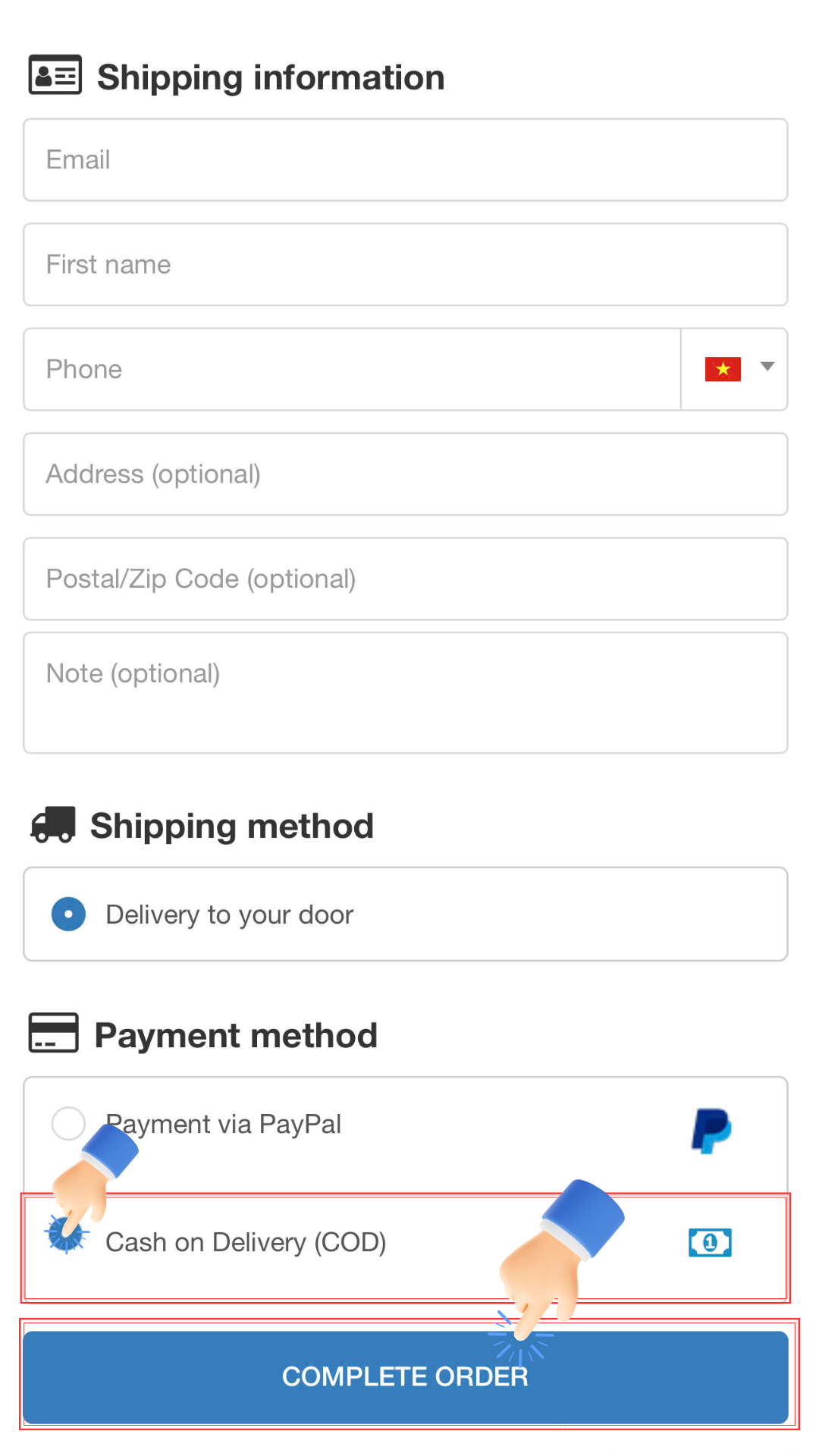
Task: Click the Shipping method heading text
Action: pyautogui.click(x=232, y=826)
